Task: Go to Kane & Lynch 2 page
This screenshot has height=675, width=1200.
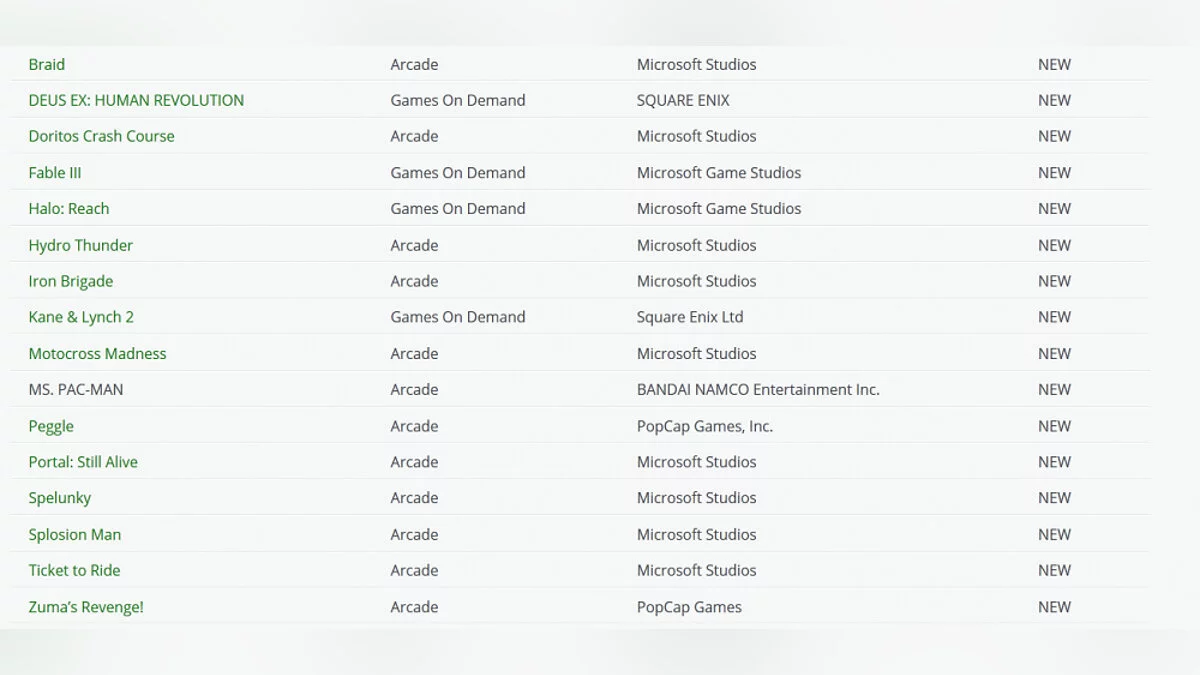Action: pyautogui.click(x=81, y=317)
